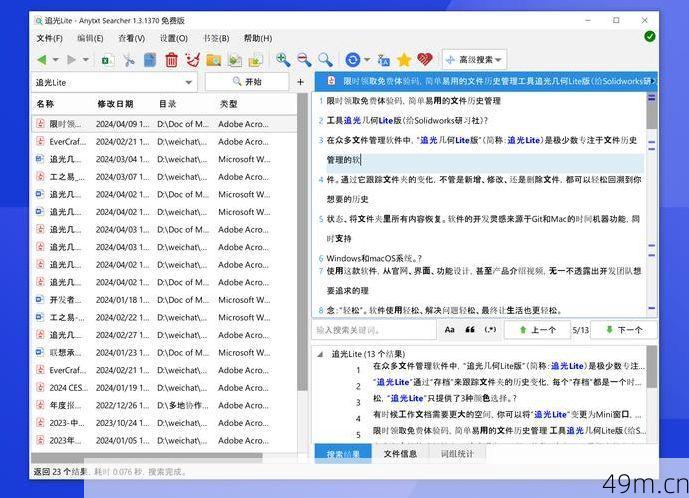Click the zoom in magnifier icon
Viewport: 689px width, 498px height.
pyautogui.click(x=283, y=59)
